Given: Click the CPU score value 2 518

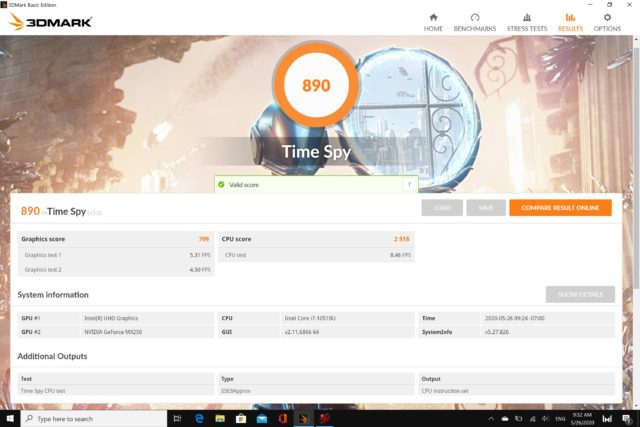Looking at the screenshot, I should tap(402, 239).
